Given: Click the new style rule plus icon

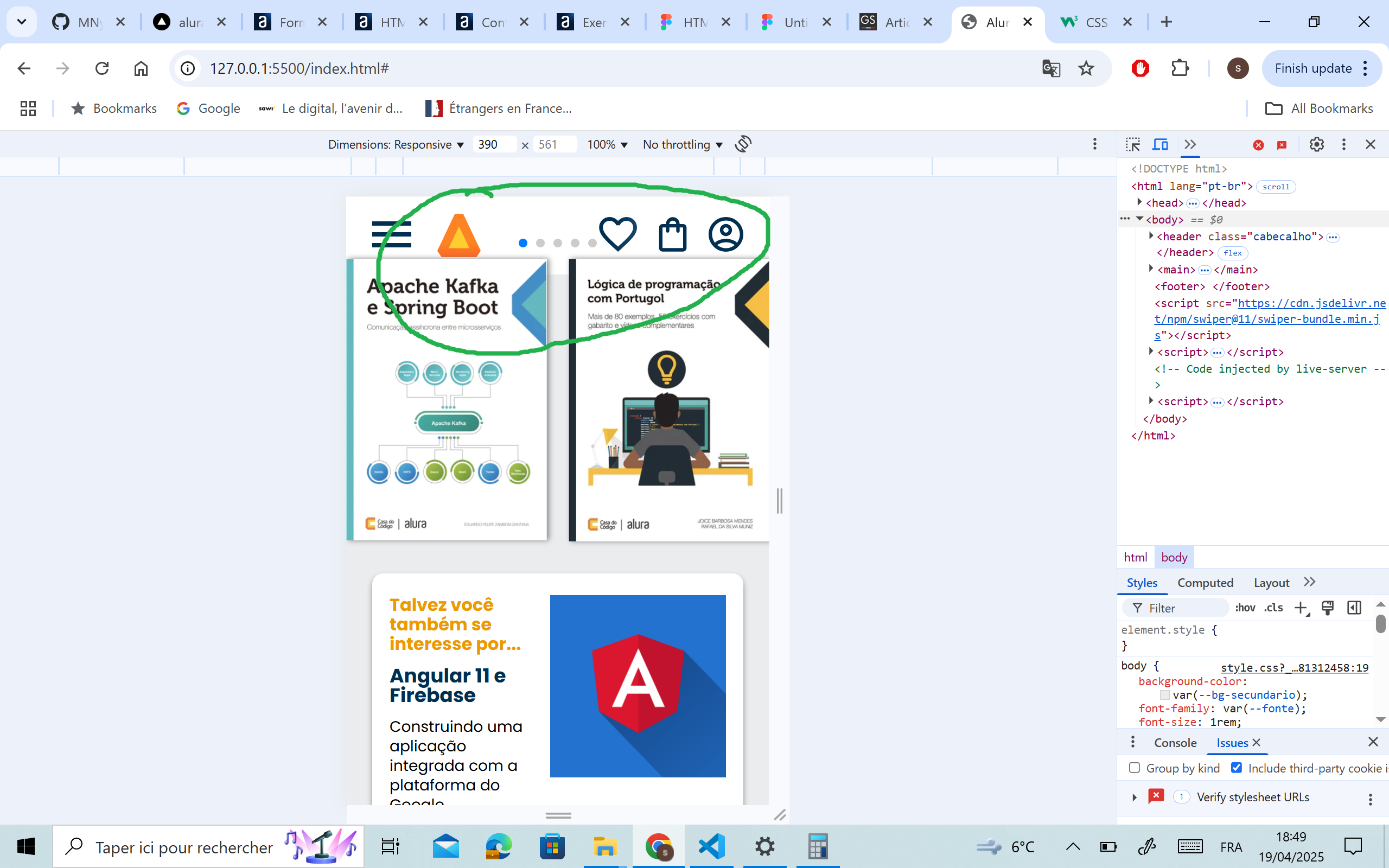Looking at the screenshot, I should click(1301, 608).
